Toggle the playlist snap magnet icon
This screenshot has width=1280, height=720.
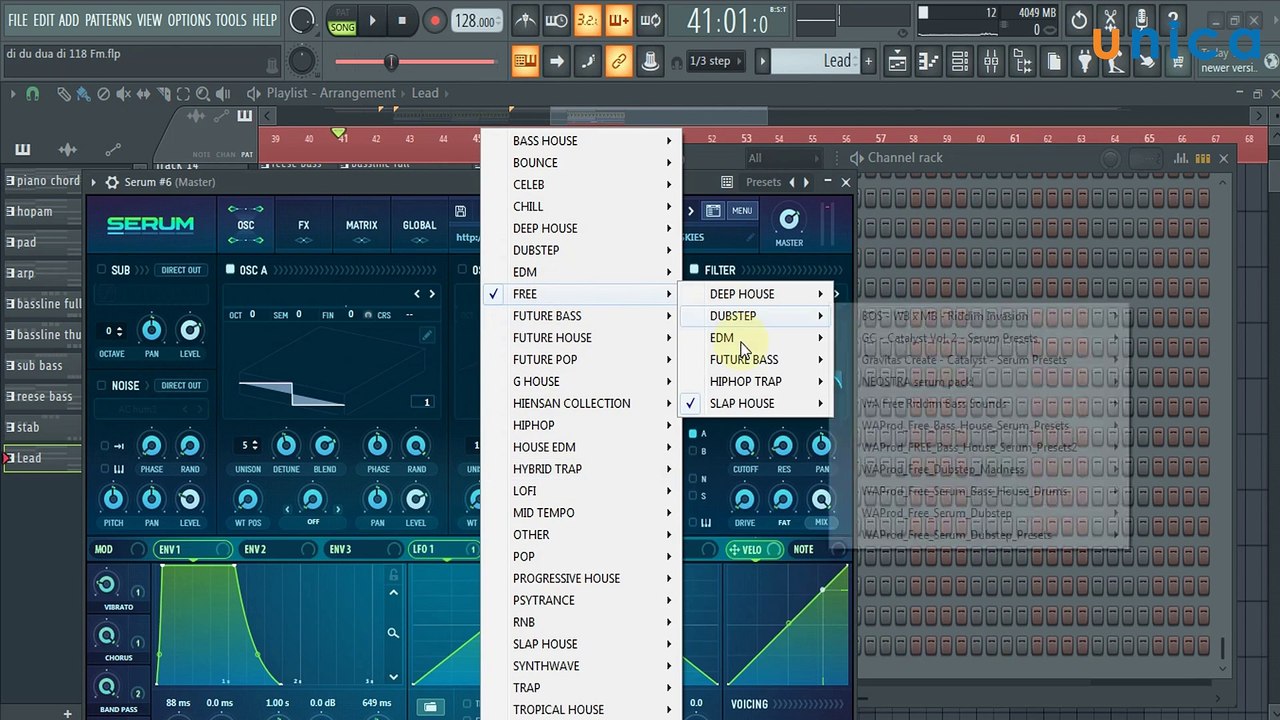point(33,94)
